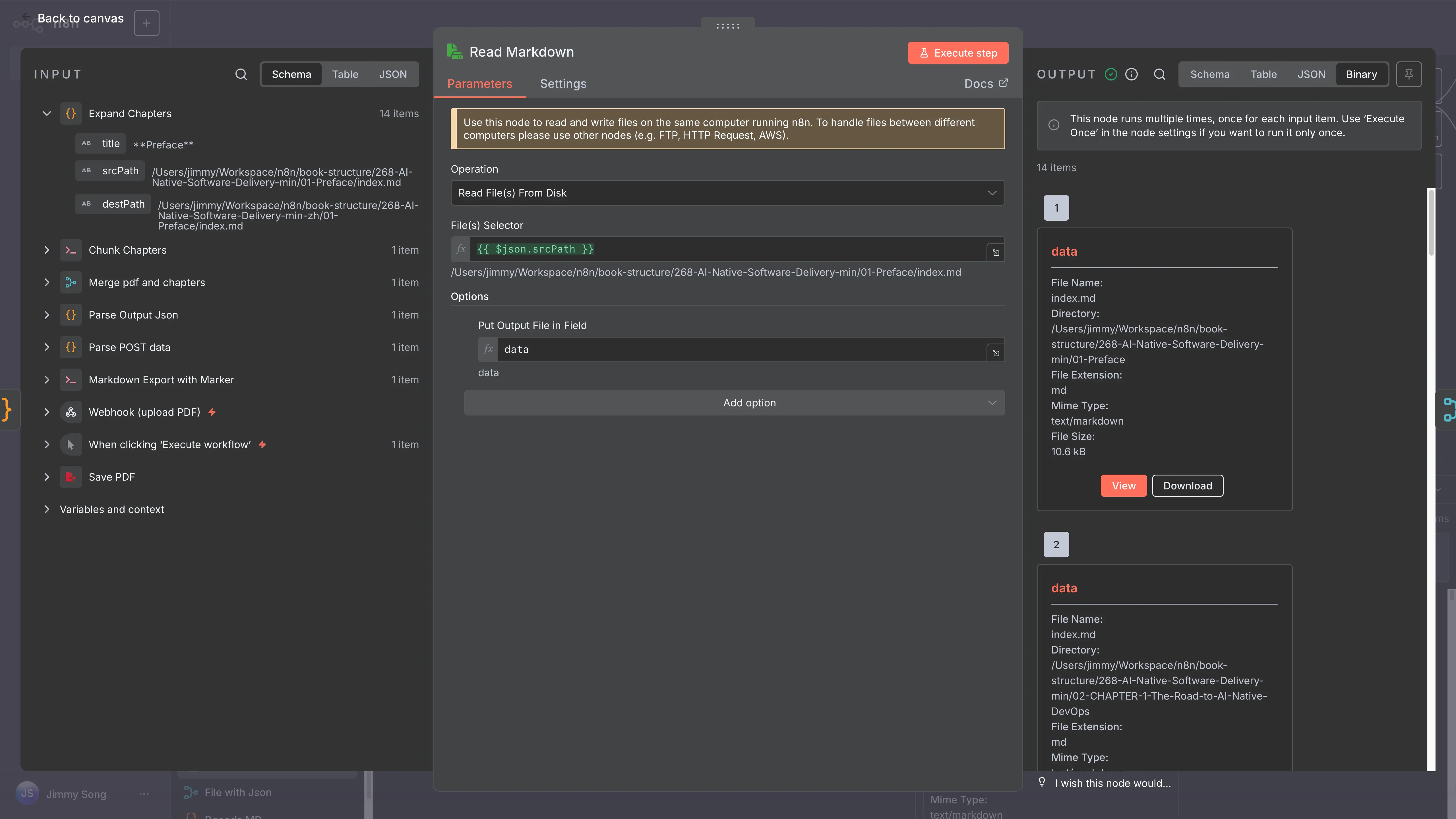This screenshot has height=819, width=1456.
Task: Click the Docs external link icon
Action: pyautogui.click(x=1003, y=83)
